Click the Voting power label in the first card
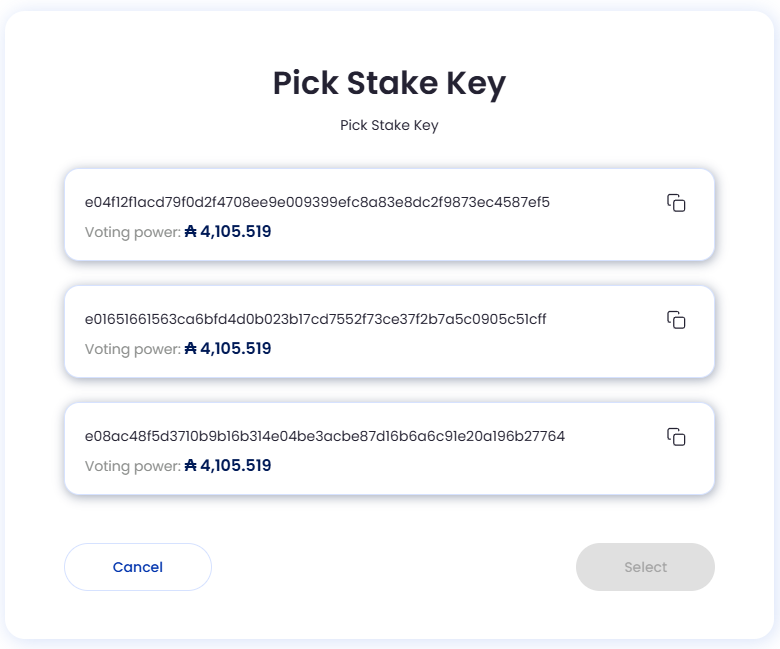Image resolution: width=780 pixels, height=649 pixels. click(x=133, y=232)
